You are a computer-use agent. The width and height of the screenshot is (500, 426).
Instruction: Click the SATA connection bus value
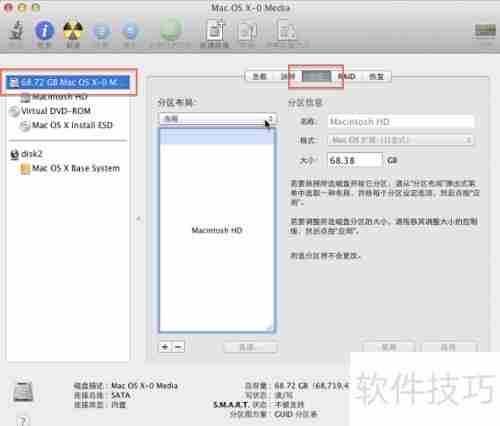pyautogui.click(x=120, y=395)
